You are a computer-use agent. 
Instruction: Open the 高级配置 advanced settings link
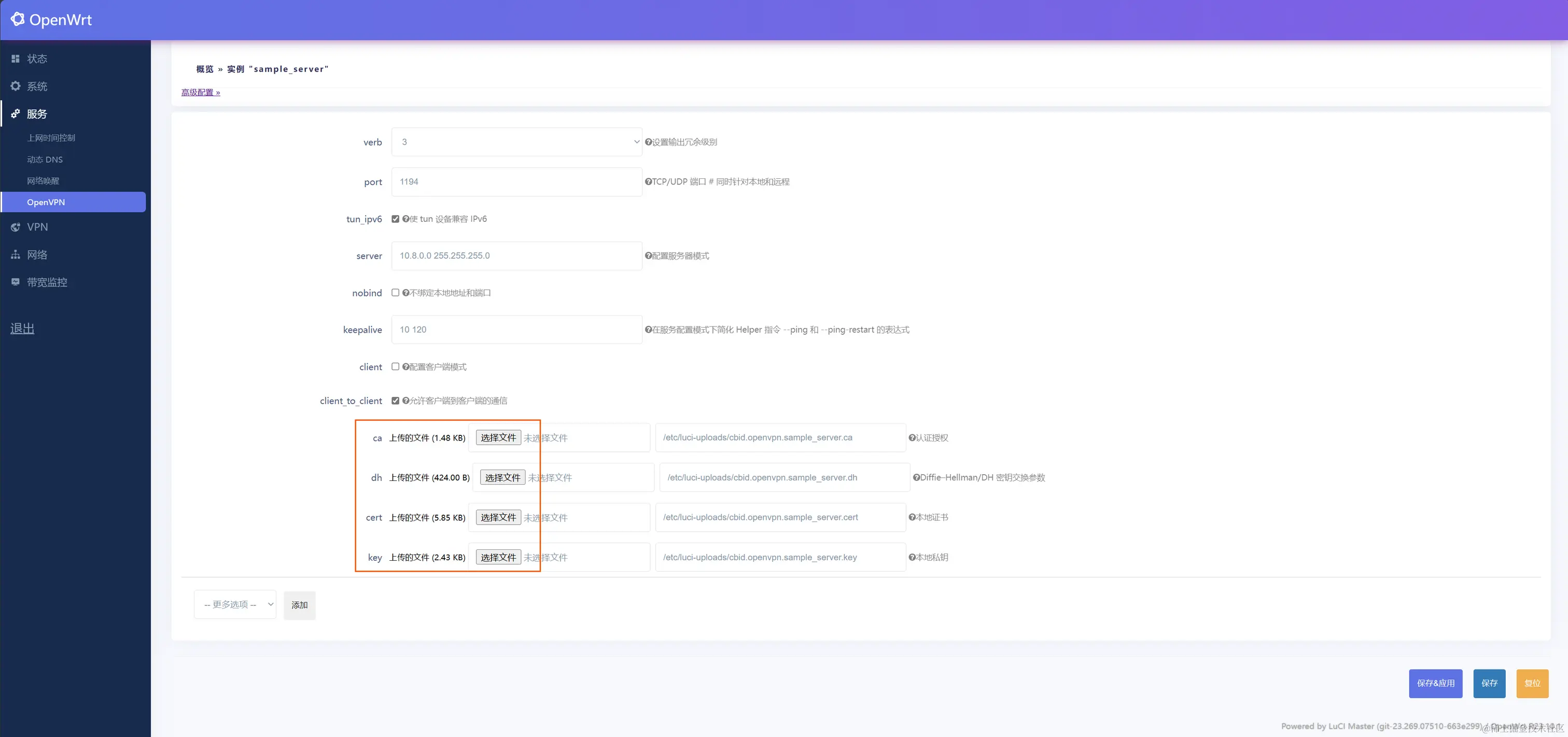pos(200,92)
